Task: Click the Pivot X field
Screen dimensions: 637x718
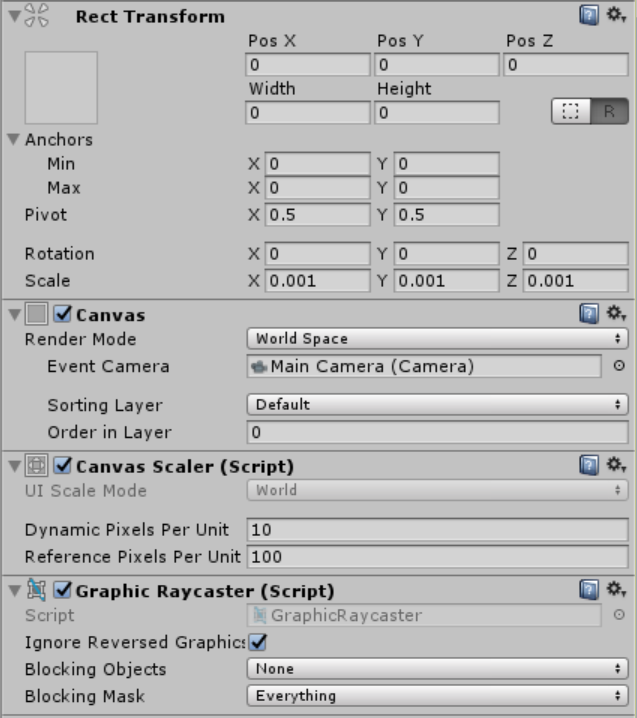Action: pos(318,215)
